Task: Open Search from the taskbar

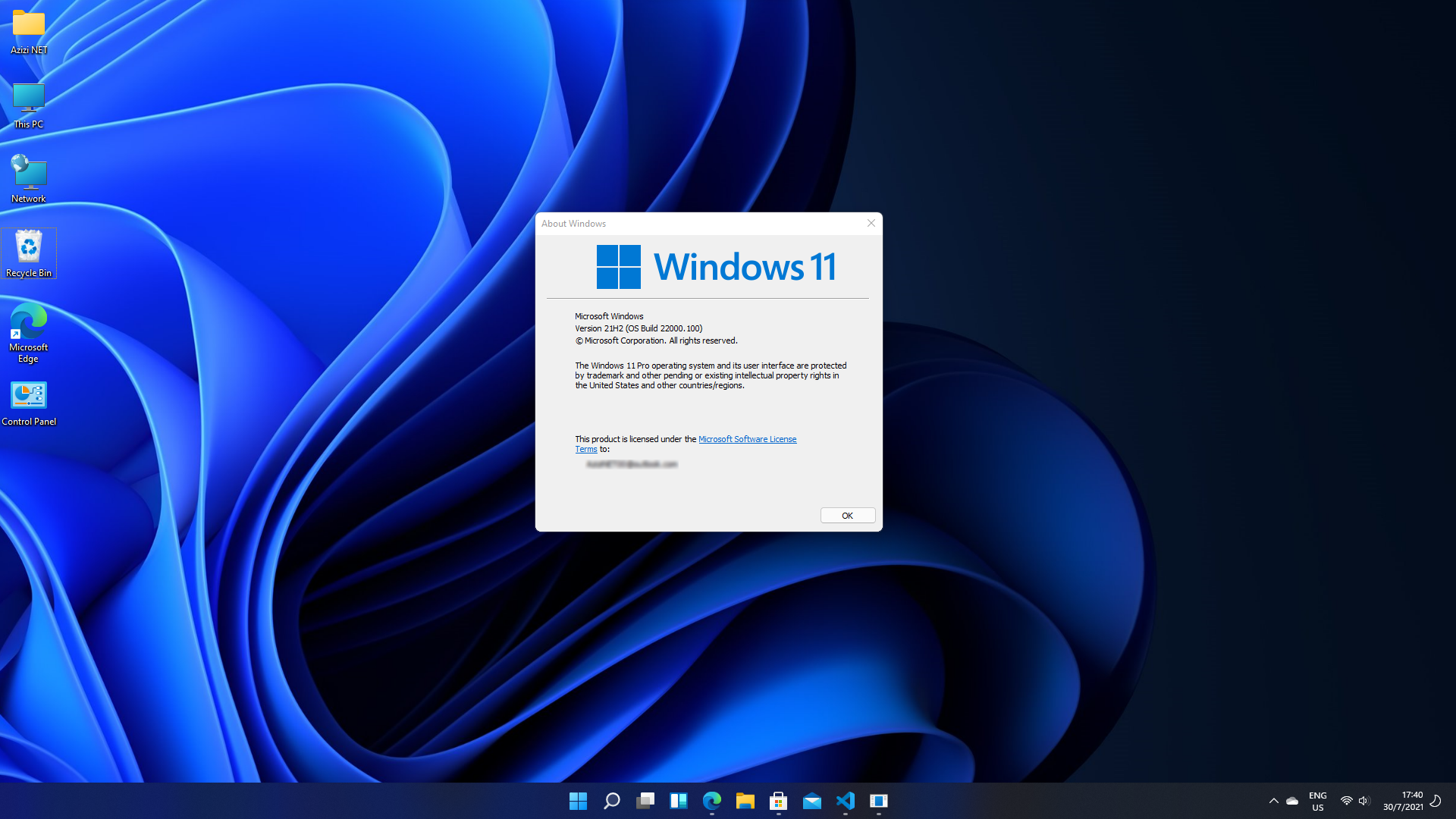Action: (611, 801)
